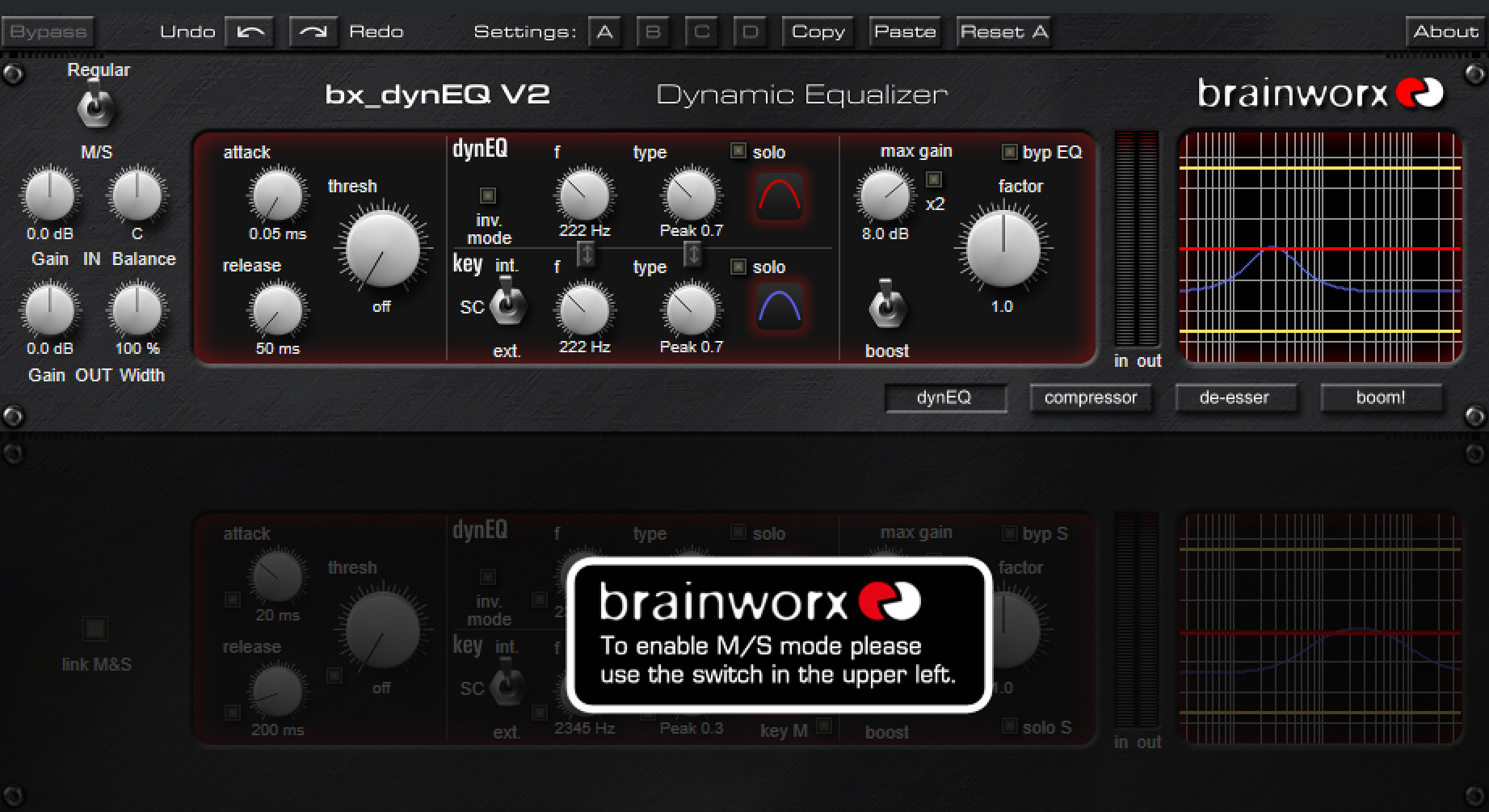Click the '1.0' factor value
This screenshot has width=1489, height=812.
[x=1002, y=307]
